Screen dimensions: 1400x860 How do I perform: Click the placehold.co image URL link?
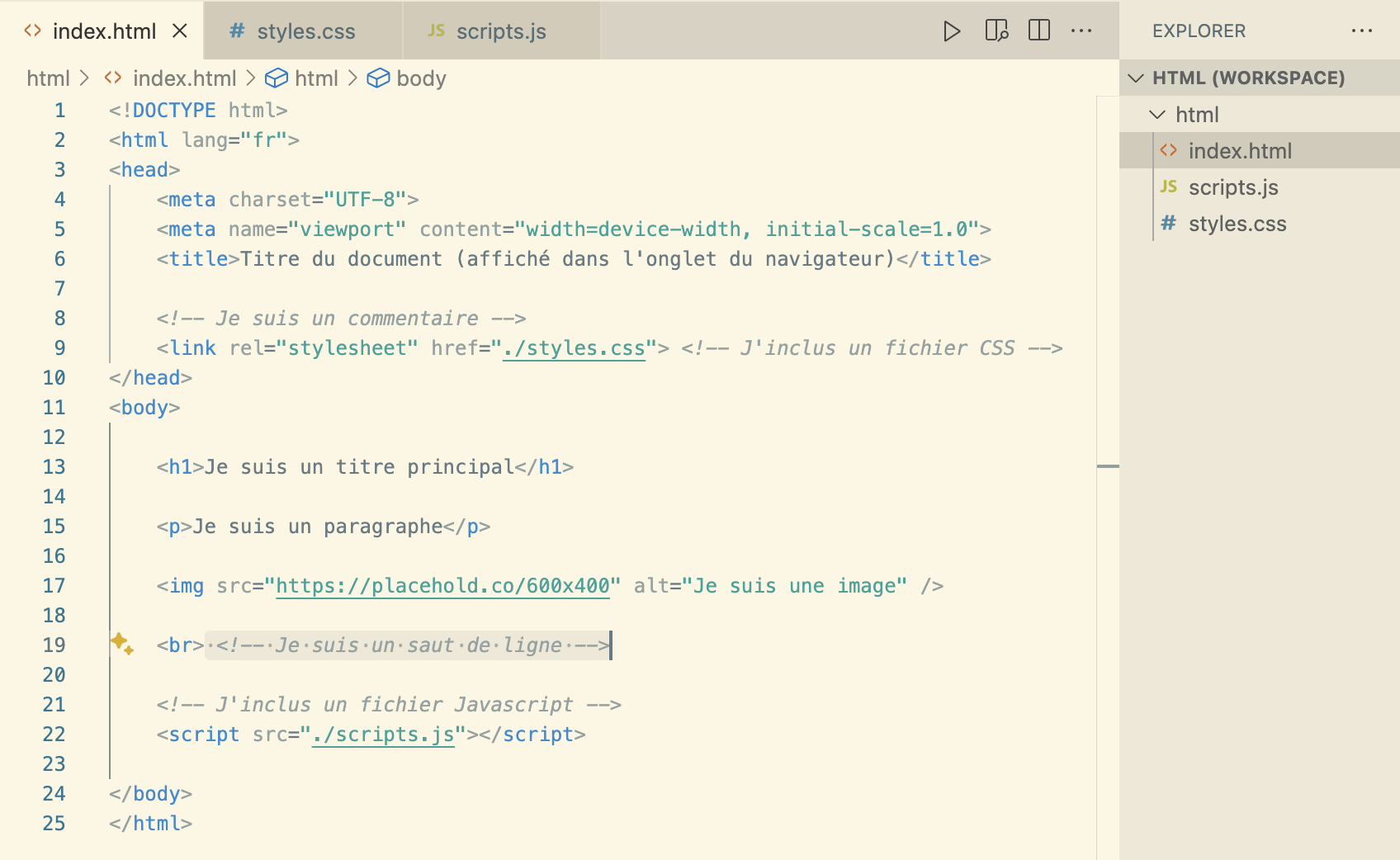tap(442, 586)
